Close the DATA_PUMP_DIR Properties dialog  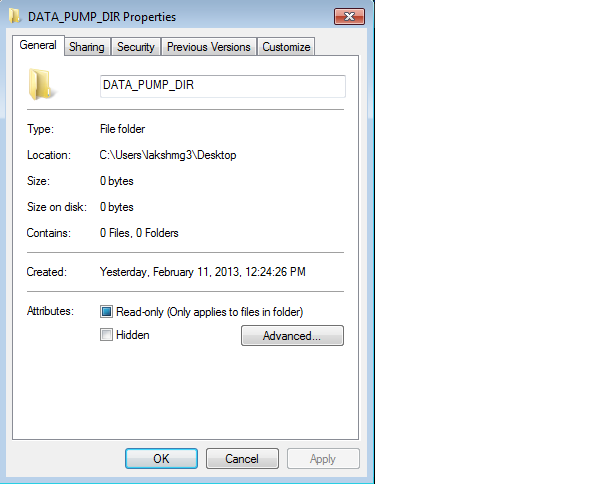(349, 16)
